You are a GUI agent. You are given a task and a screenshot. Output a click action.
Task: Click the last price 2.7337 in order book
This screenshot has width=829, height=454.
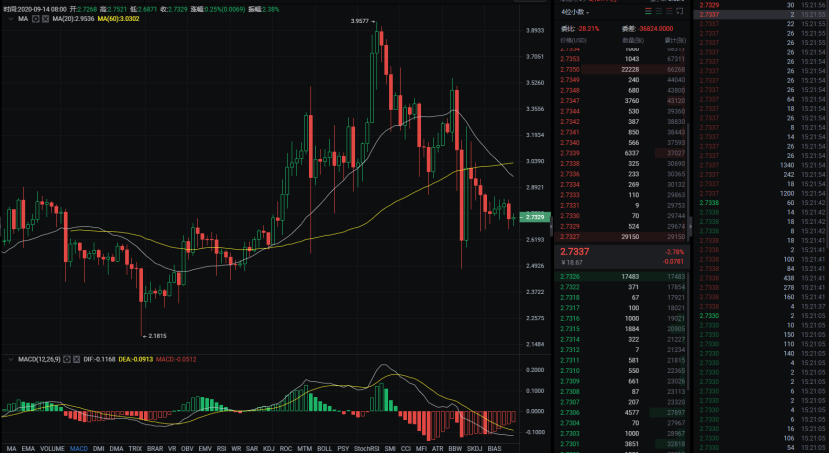coord(575,252)
